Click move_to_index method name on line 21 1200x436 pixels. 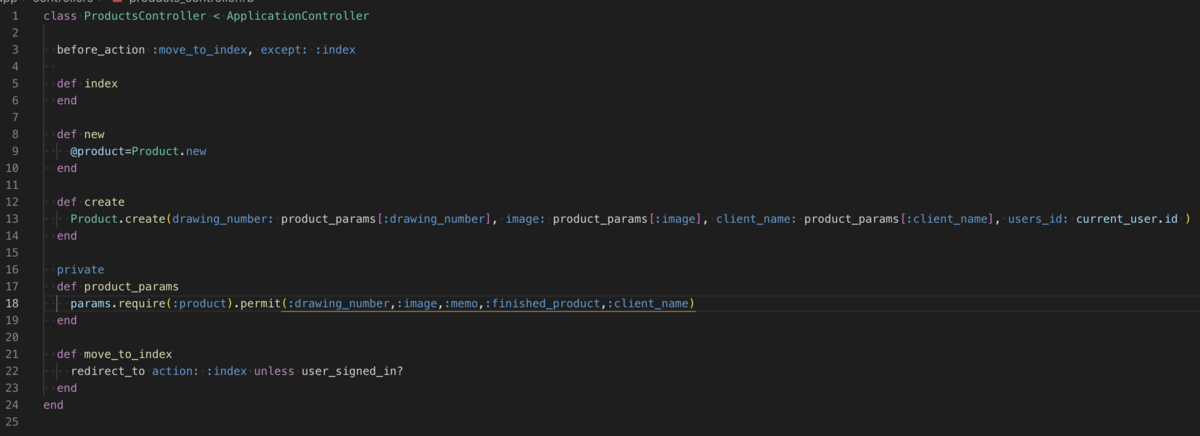128,354
